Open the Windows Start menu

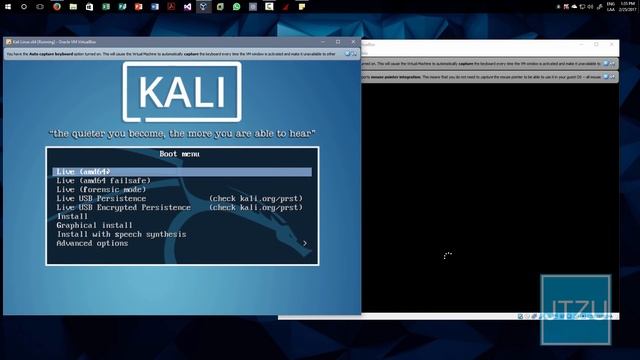(8, 7)
